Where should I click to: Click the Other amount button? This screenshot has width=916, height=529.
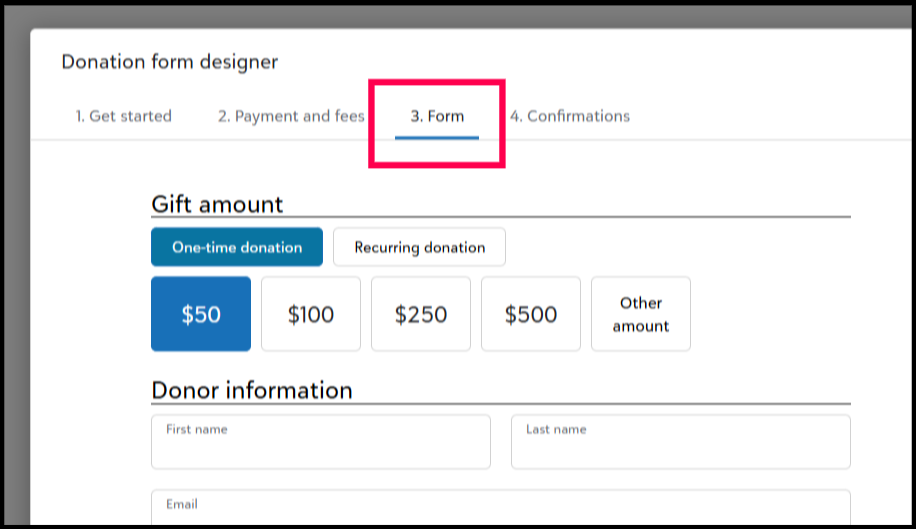pyautogui.click(x=641, y=314)
